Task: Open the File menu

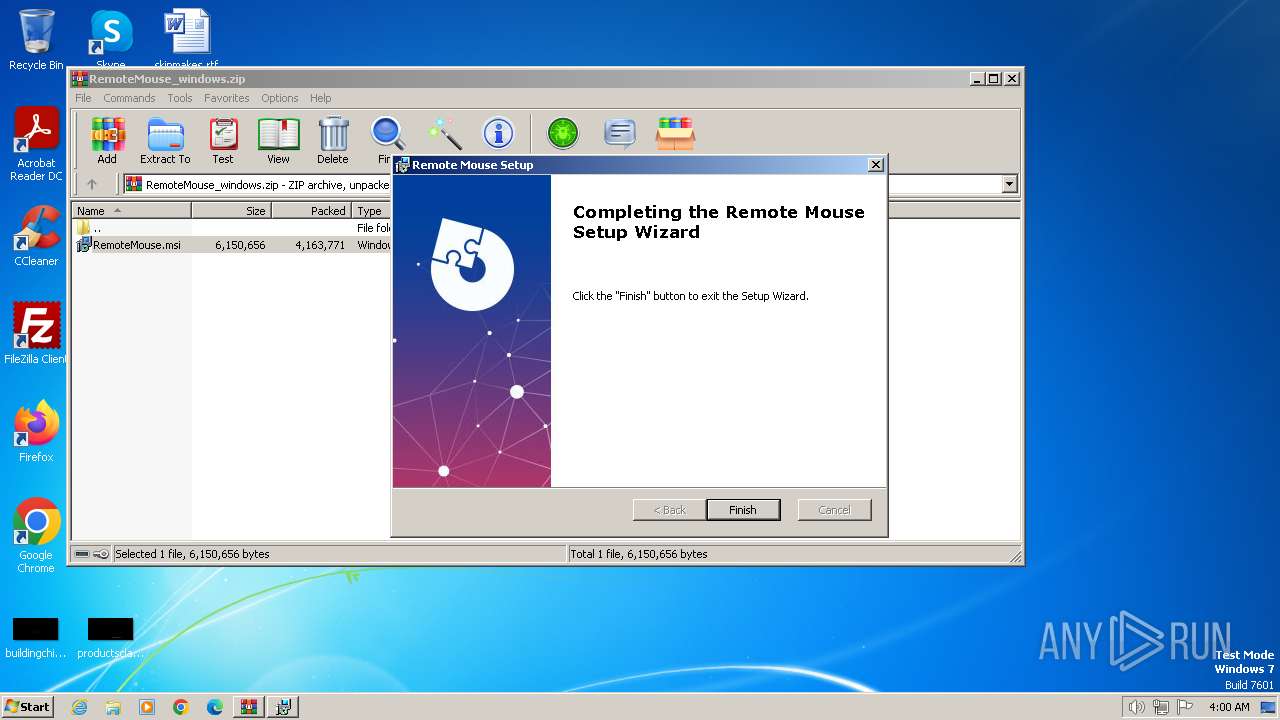Action: point(83,98)
